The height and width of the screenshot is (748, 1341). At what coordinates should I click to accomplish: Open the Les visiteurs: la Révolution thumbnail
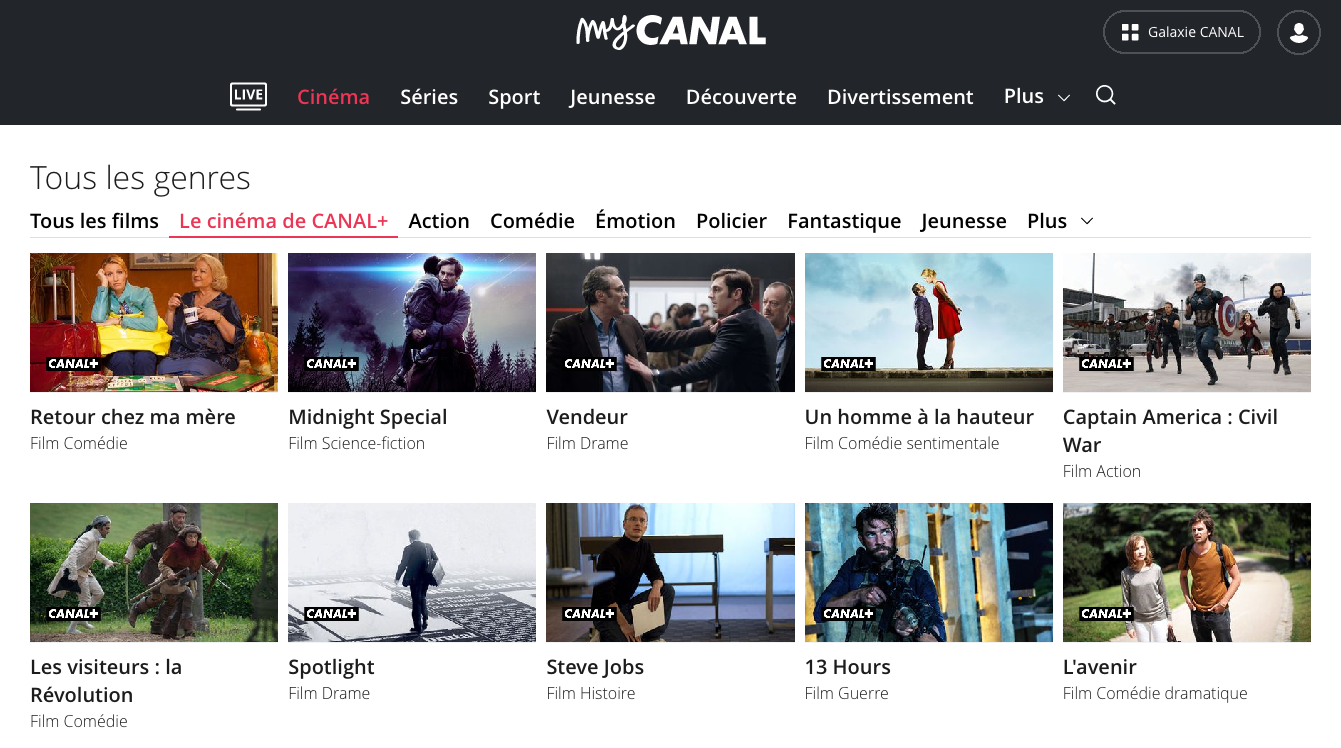click(154, 572)
